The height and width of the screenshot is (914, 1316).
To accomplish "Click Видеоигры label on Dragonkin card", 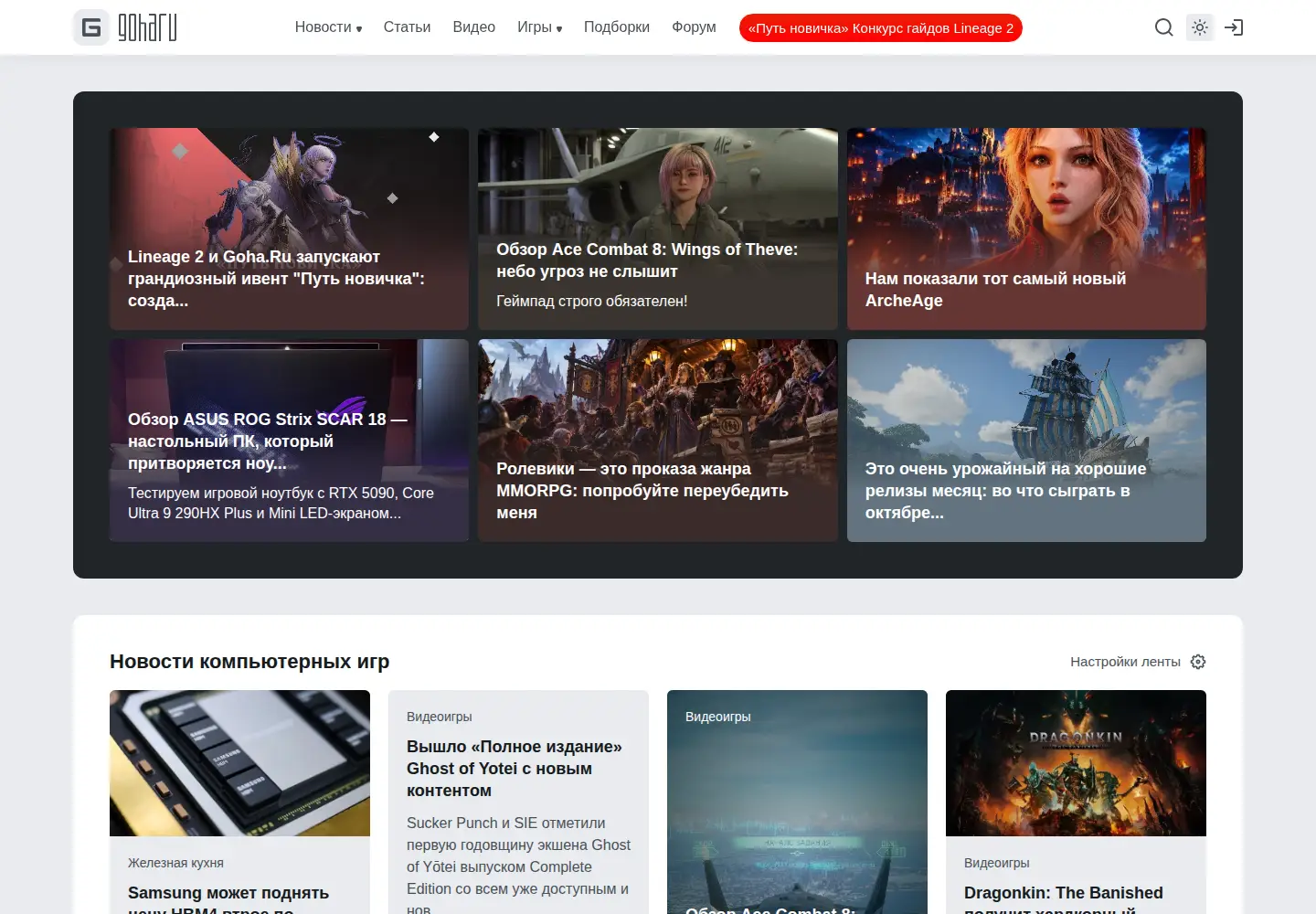I will click(997, 863).
